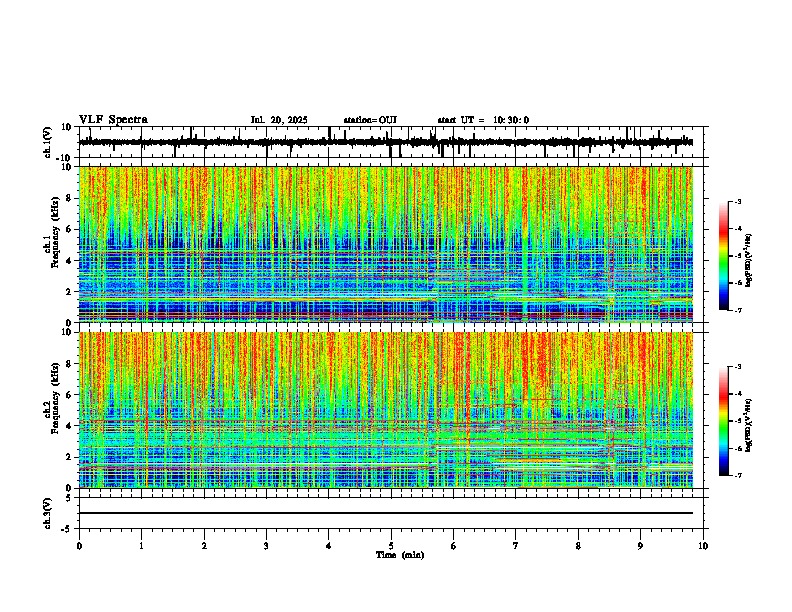The height and width of the screenshot is (612, 792).
Task: Click the "-3" tick on ch.2 colorbar
Action: tap(737, 367)
